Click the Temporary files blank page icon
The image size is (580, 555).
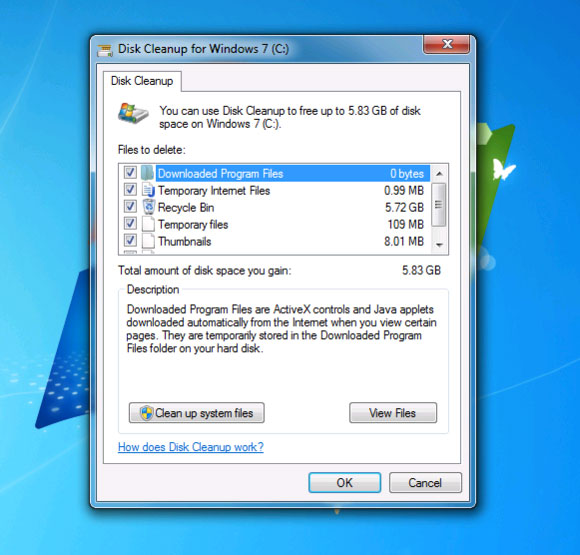pyautogui.click(x=148, y=224)
